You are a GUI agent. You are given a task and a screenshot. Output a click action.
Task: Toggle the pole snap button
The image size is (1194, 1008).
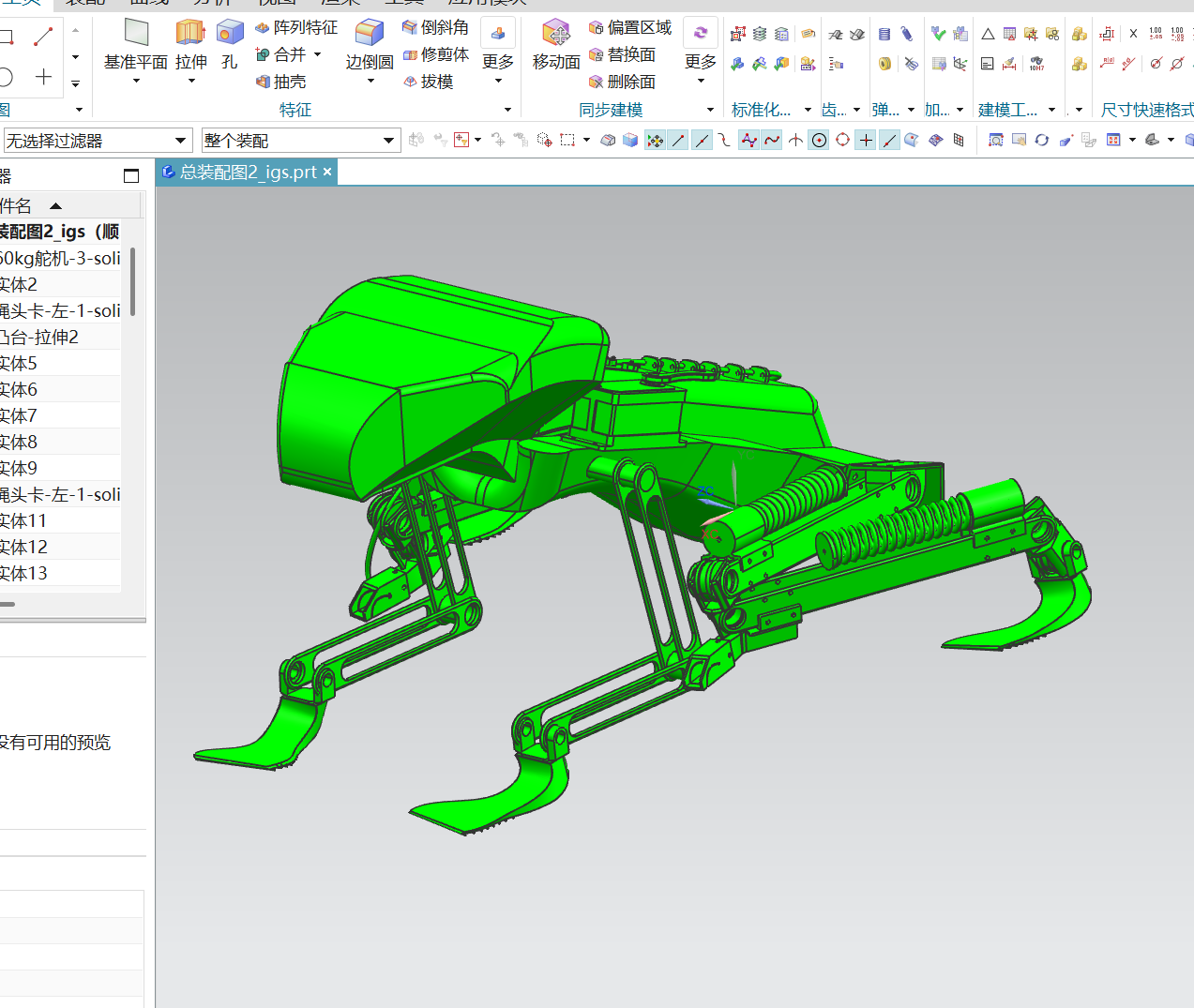(748, 141)
